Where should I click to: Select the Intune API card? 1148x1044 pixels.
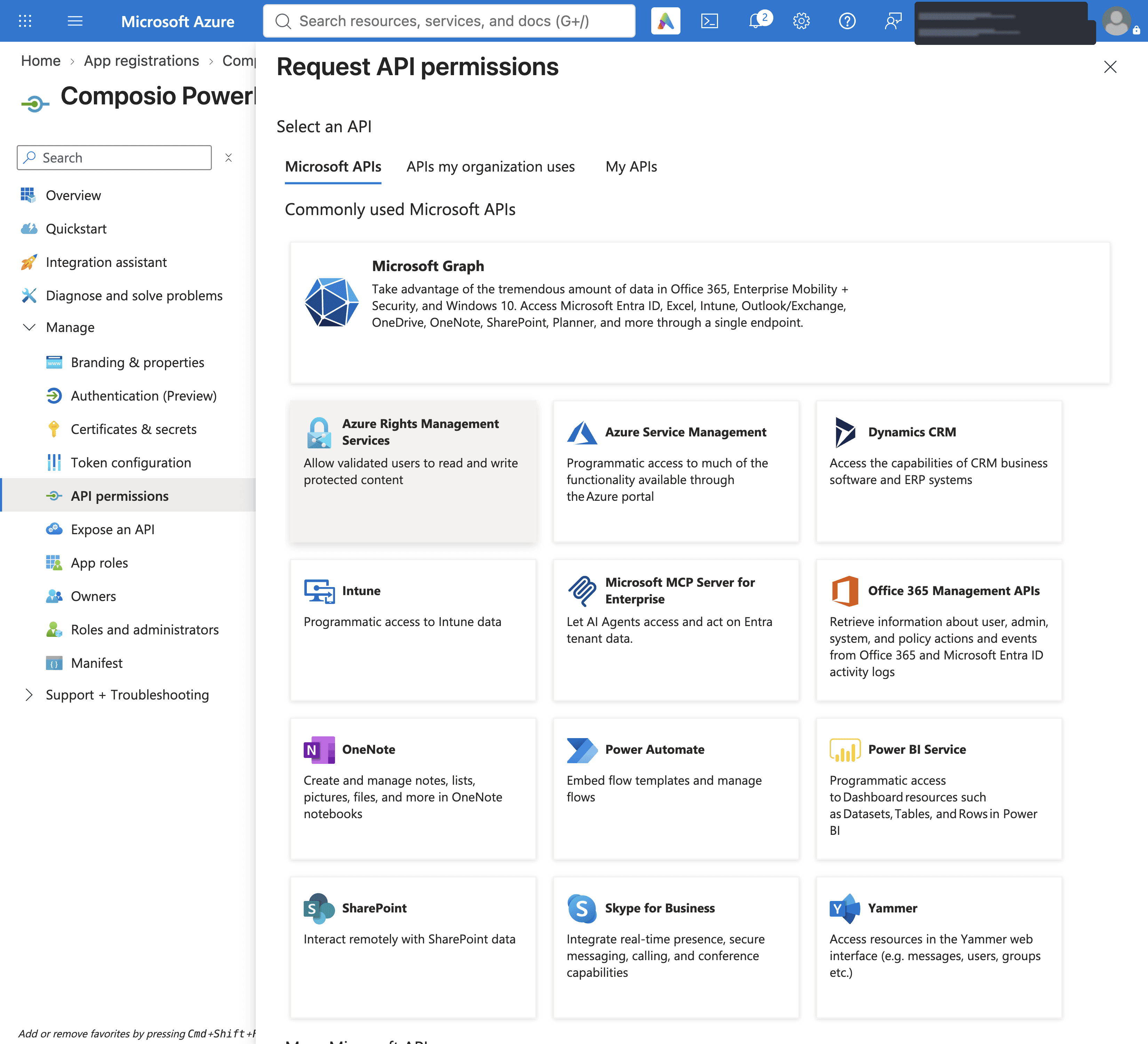[413, 630]
